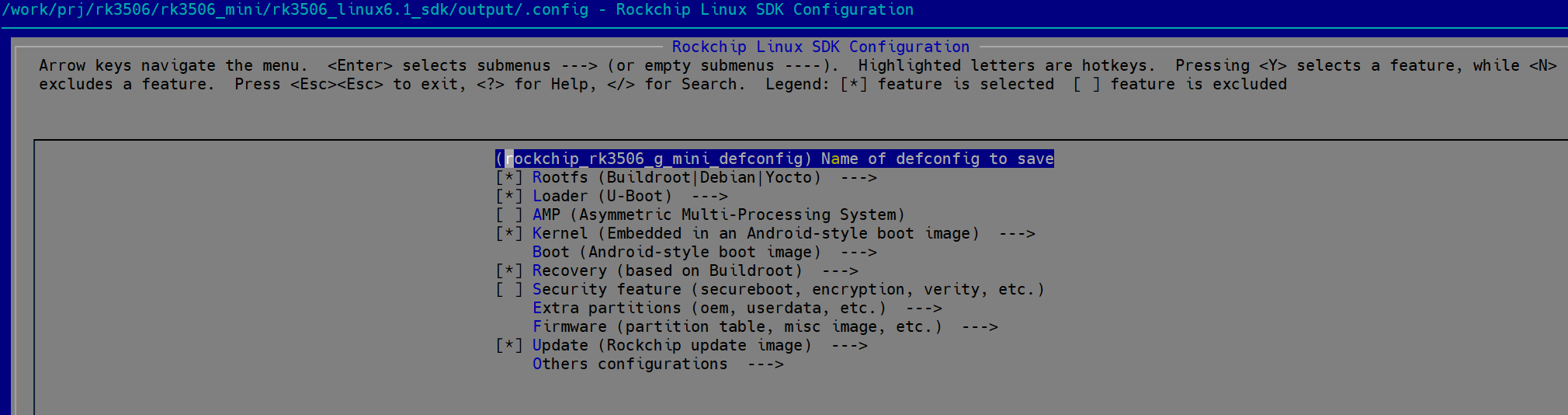Image resolution: width=1568 pixels, height=415 pixels.
Task: Open Others configurations submenu
Action: [658, 364]
